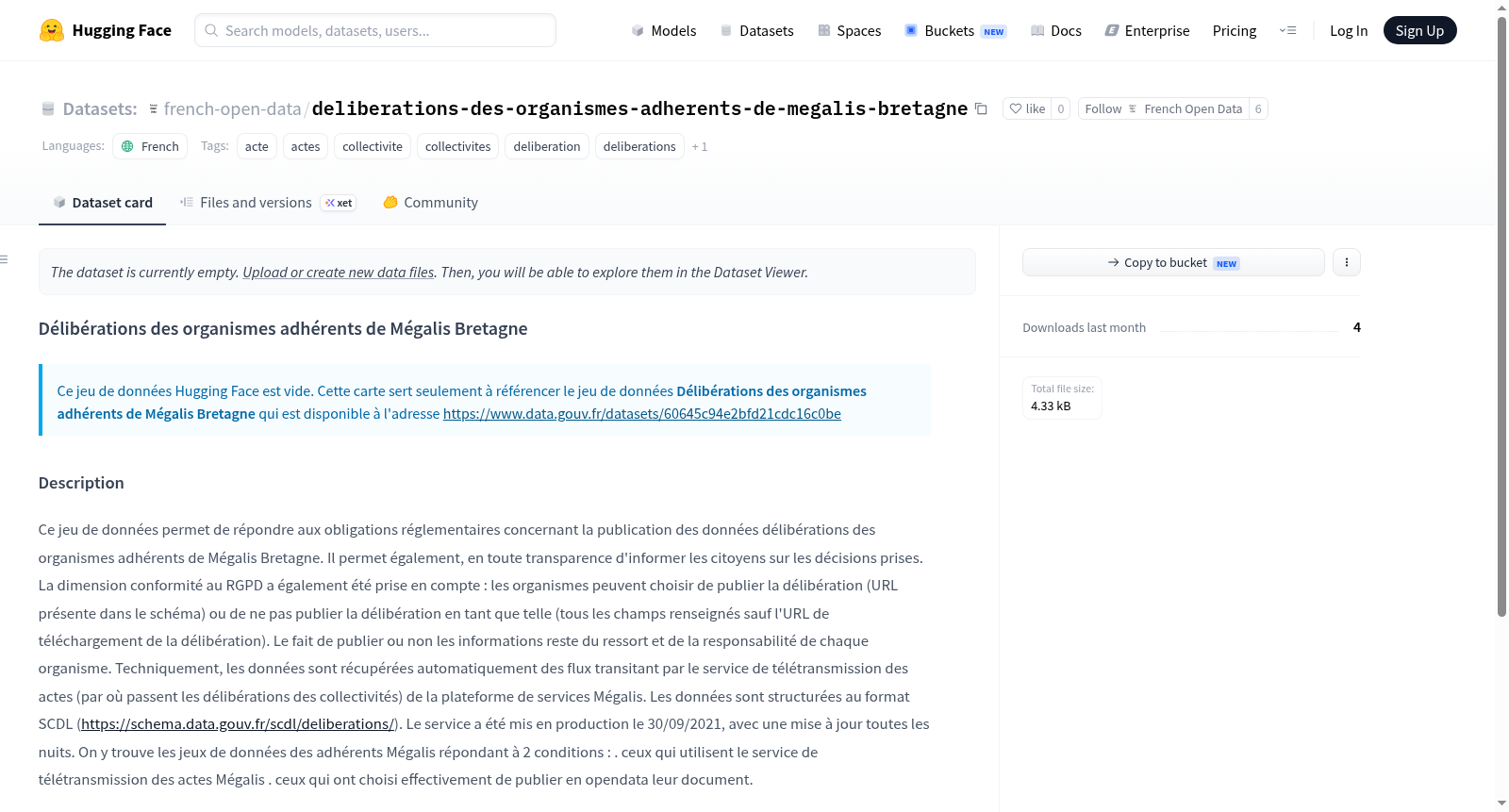Select the French language tag
The width and height of the screenshot is (1509, 812).
(150, 146)
